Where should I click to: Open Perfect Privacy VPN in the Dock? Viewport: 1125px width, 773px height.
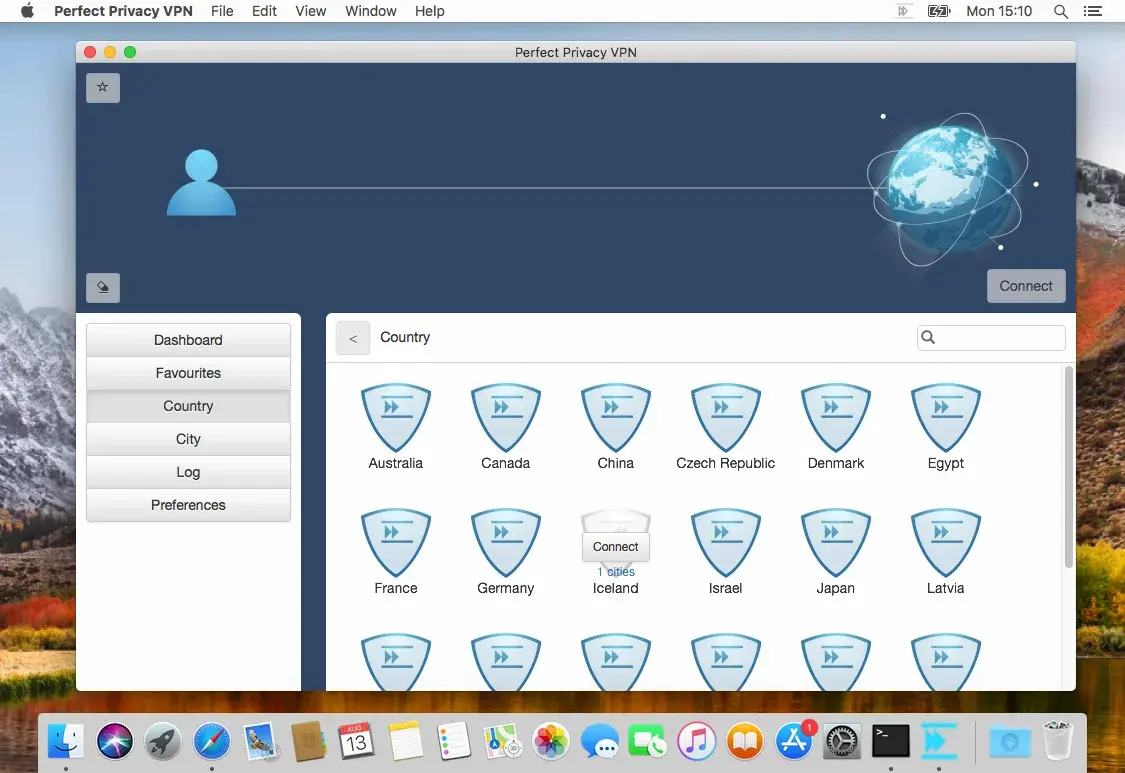(938, 741)
